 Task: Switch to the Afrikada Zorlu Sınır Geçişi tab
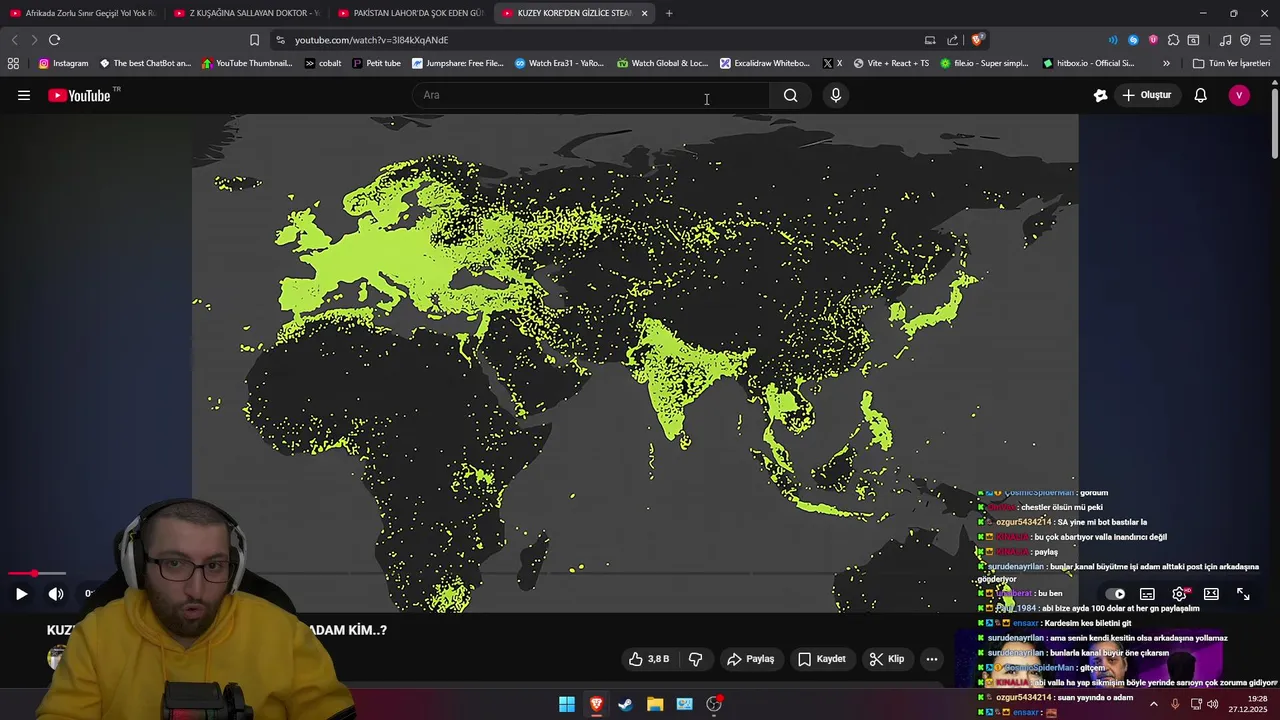click(x=83, y=13)
